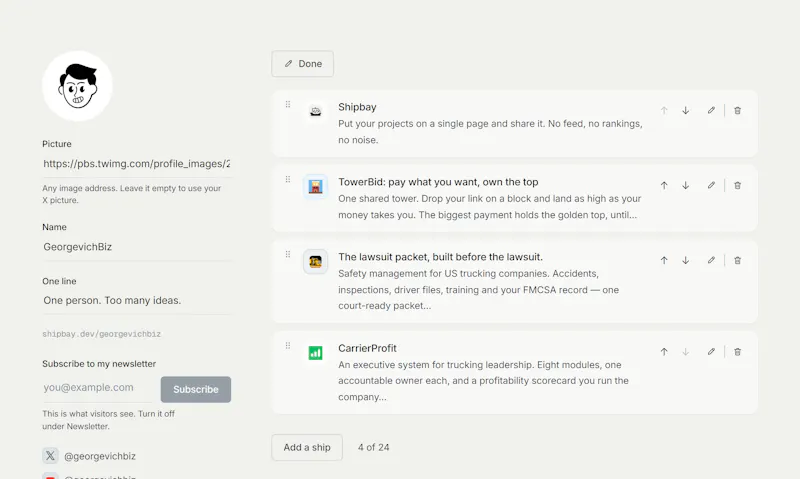Click the Shipbay description text
This screenshot has width=800, height=479.
point(490,132)
